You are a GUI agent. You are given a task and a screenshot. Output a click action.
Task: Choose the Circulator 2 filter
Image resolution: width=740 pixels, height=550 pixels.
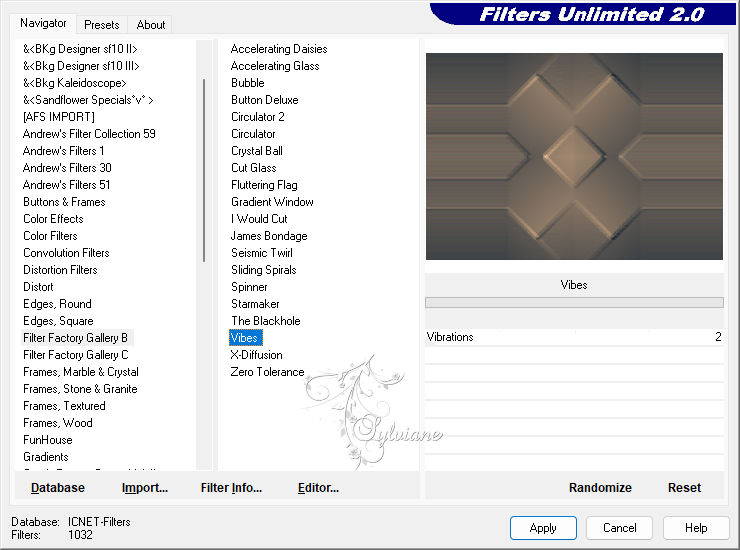pyautogui.click(x=258, y=117)
